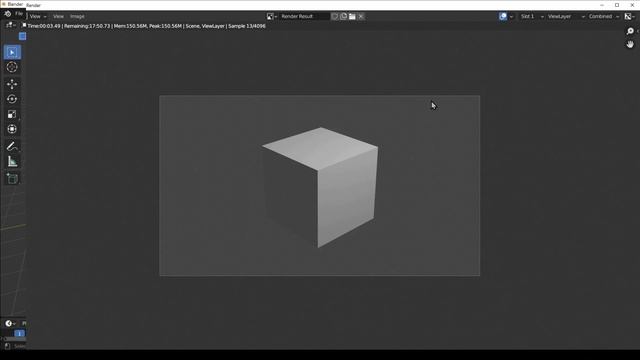Select the Add Cube tool
Viewport: 640px width, 360px height.
pyautogui.click(x=12, y=178)
